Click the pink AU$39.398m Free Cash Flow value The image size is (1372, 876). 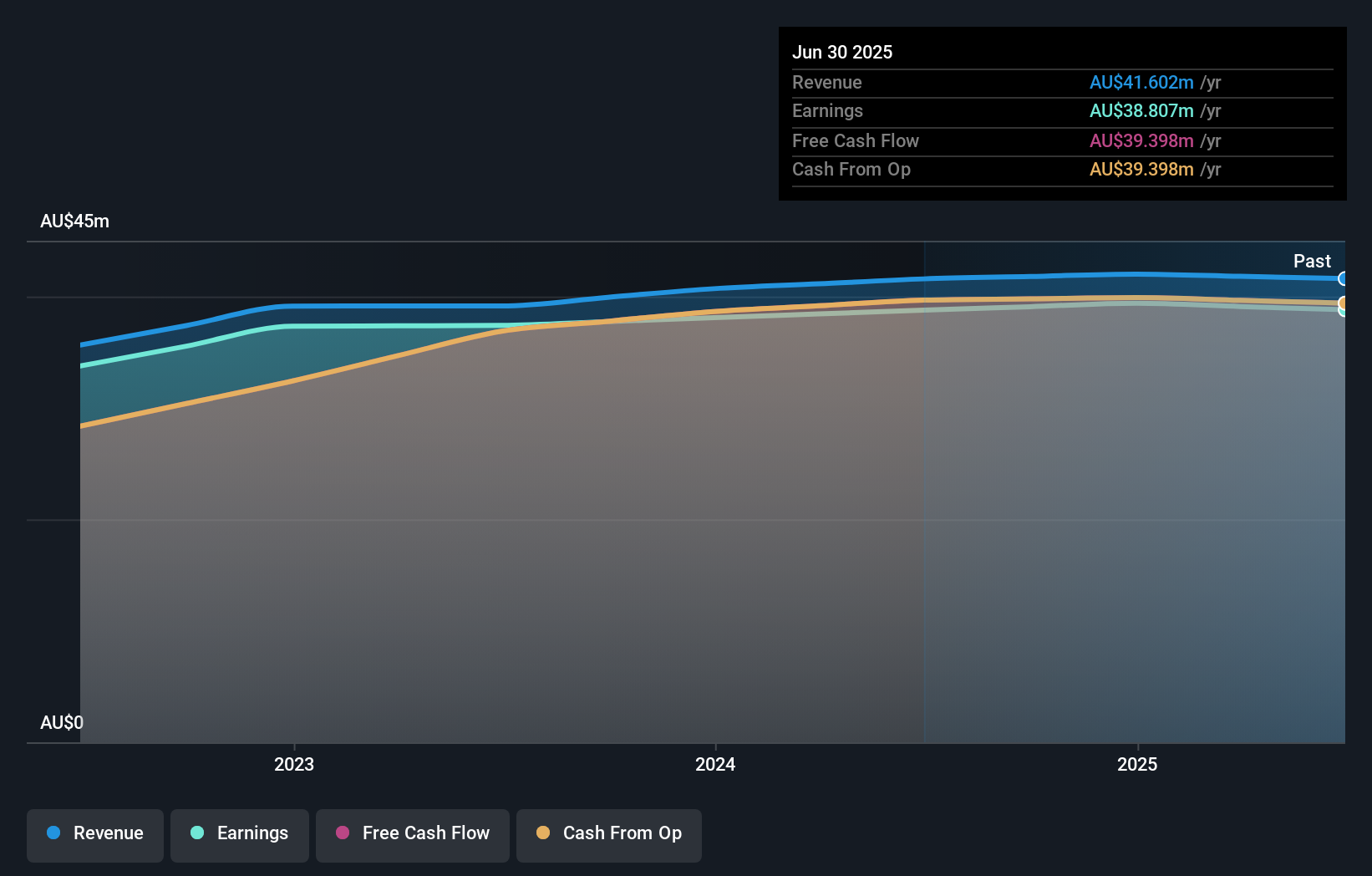pos(1141,140)
